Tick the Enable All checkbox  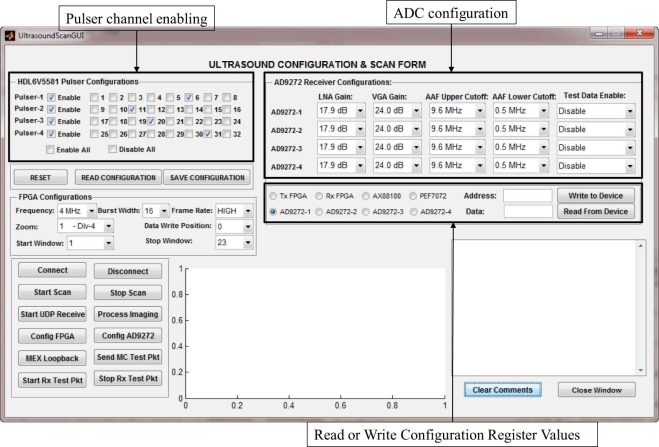pyautogui.click(x=50, y=150)
